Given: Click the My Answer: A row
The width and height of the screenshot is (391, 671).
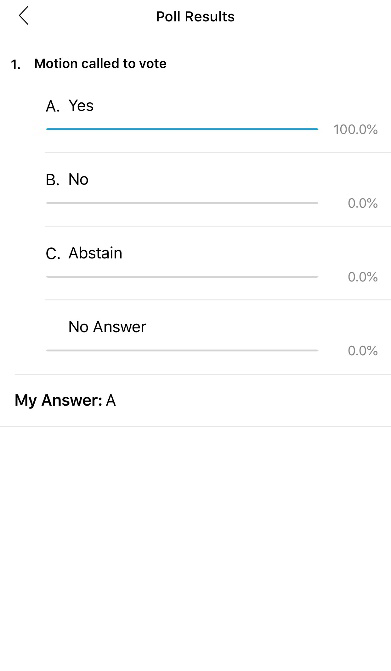Looking at the screenshot, I should click(x=196, y=401).
